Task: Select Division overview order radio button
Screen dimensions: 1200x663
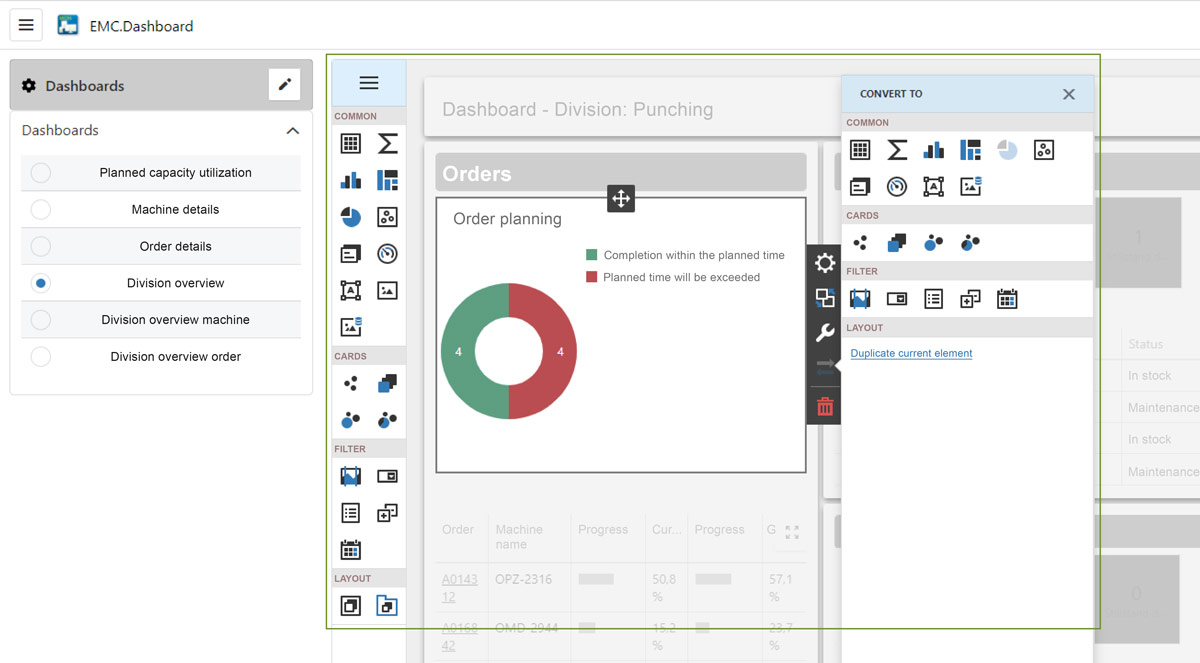Action: (41, 357)
